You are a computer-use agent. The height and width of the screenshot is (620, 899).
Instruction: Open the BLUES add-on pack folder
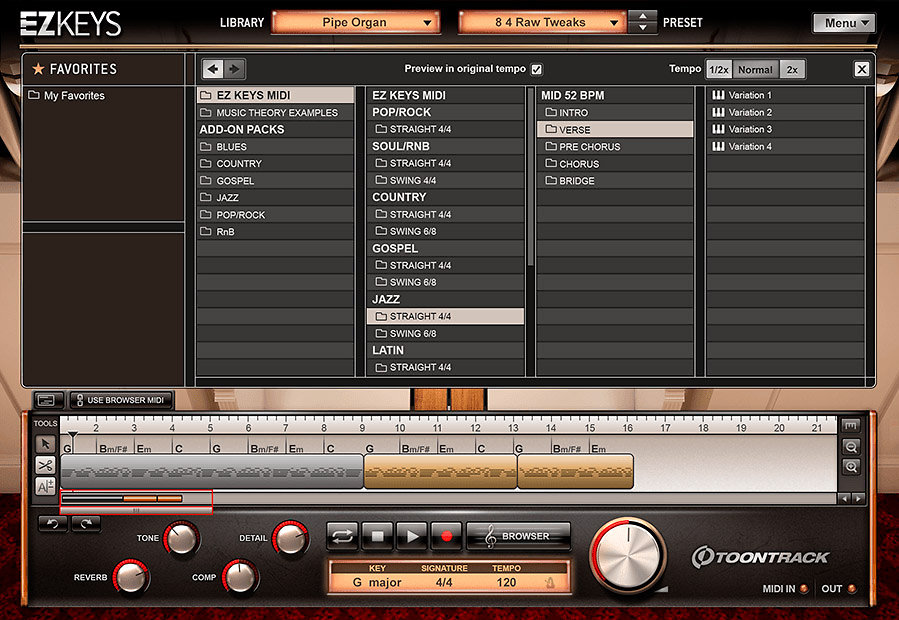click(x=275, y=147)
